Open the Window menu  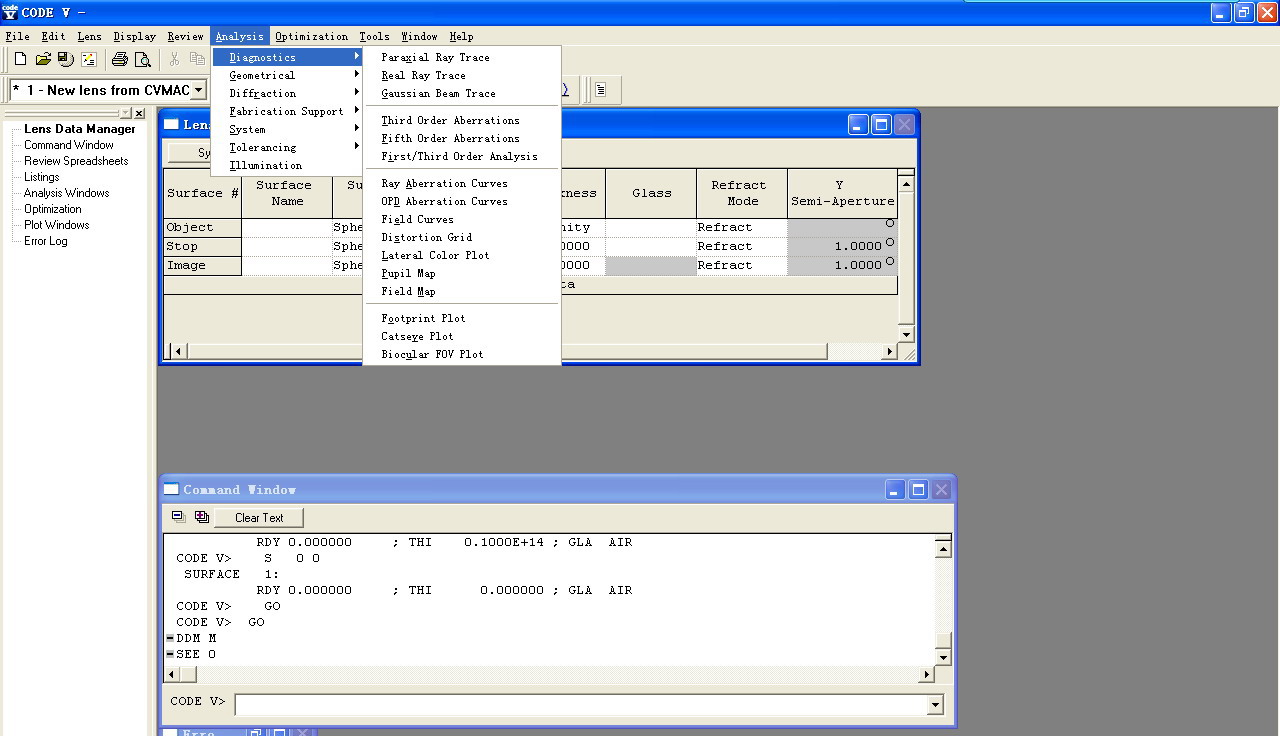[x=419, y=36]
